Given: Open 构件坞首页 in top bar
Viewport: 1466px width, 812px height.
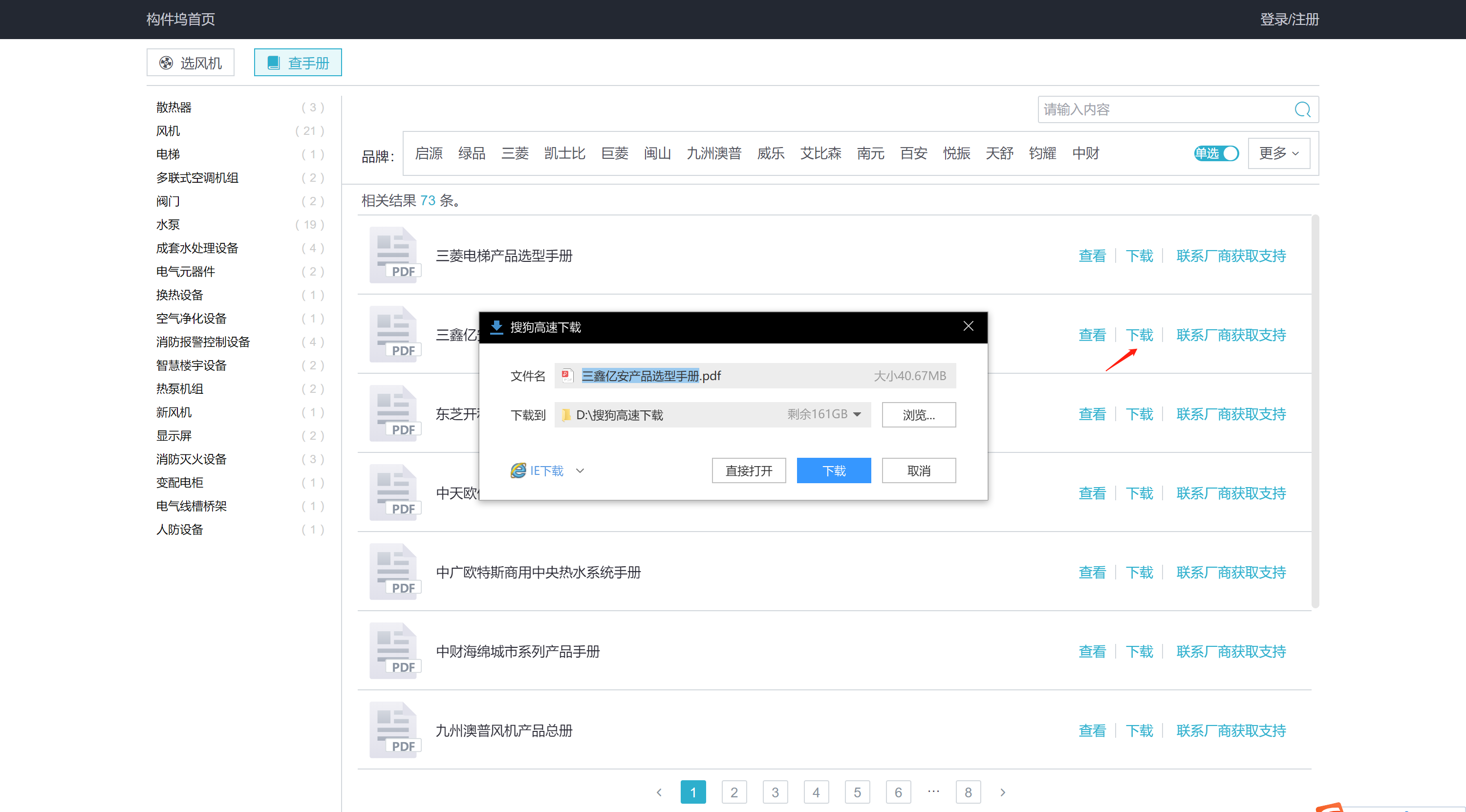Looking at the screenshot, I should pyautogui.click(x=180, y=20).
